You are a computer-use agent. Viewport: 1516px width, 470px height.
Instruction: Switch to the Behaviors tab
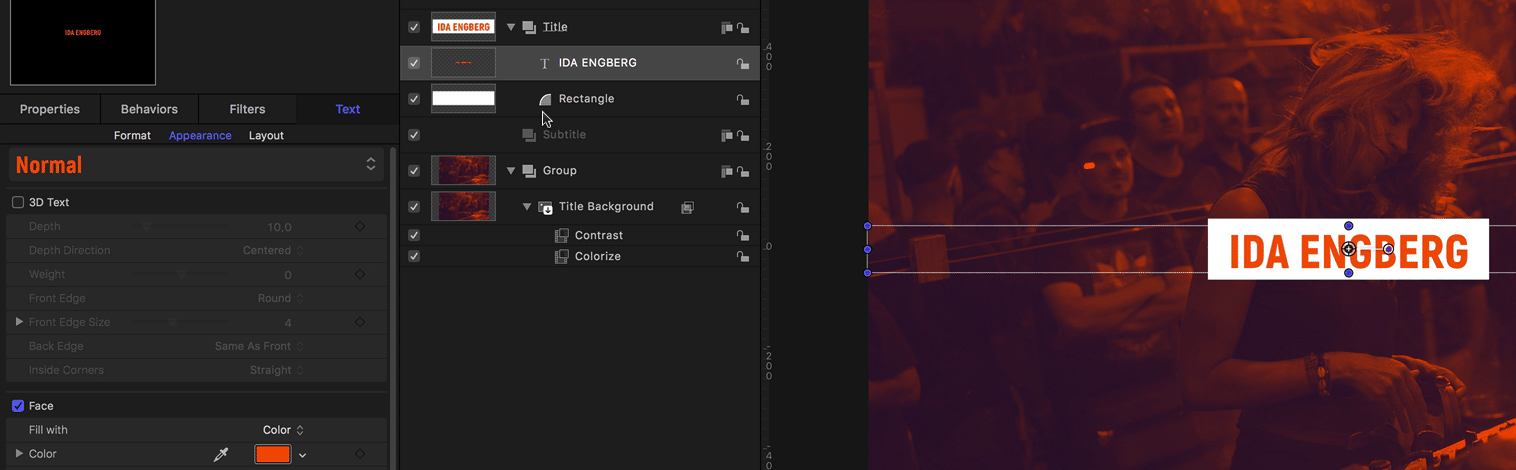point(149,109)
